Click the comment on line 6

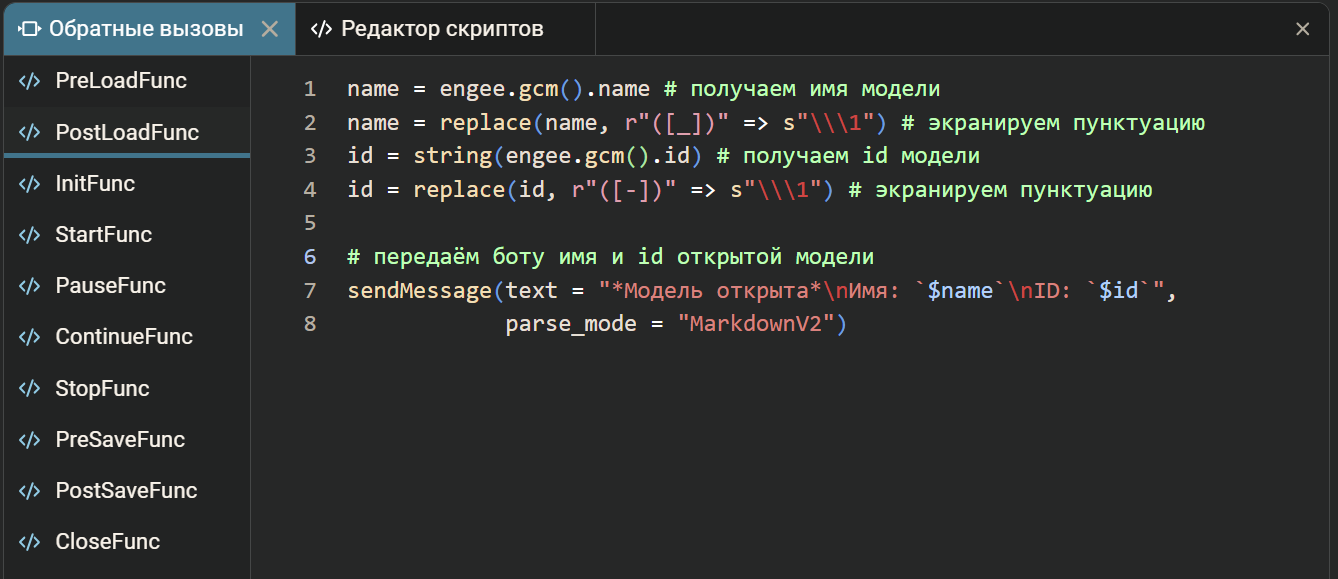click(x=610, y=257)
